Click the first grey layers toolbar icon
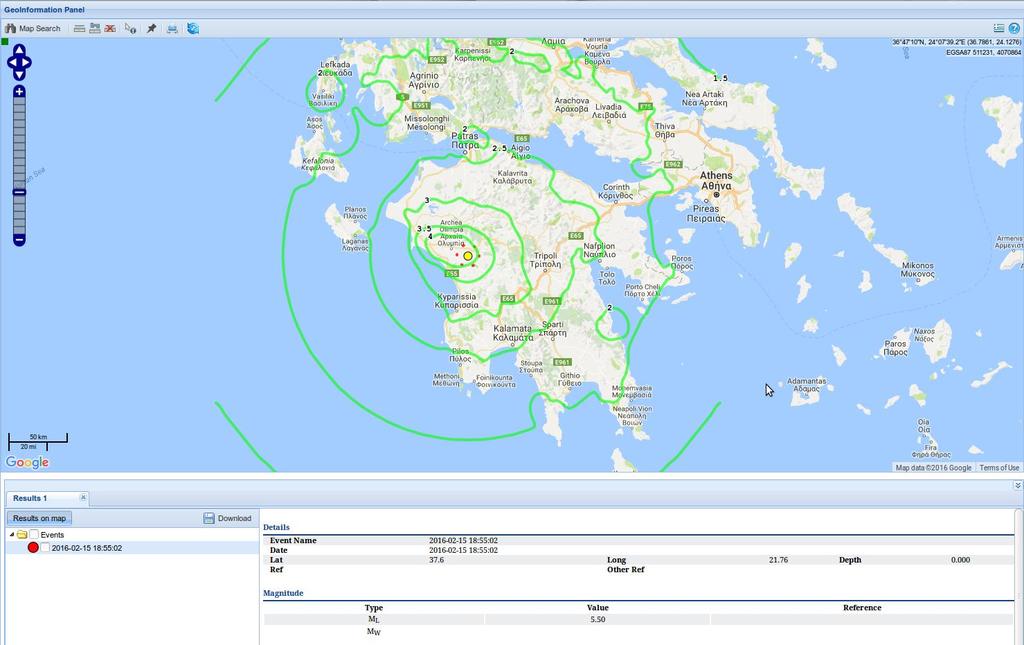The width and height of the screenshot is (1024, 645). coord(79,29)
